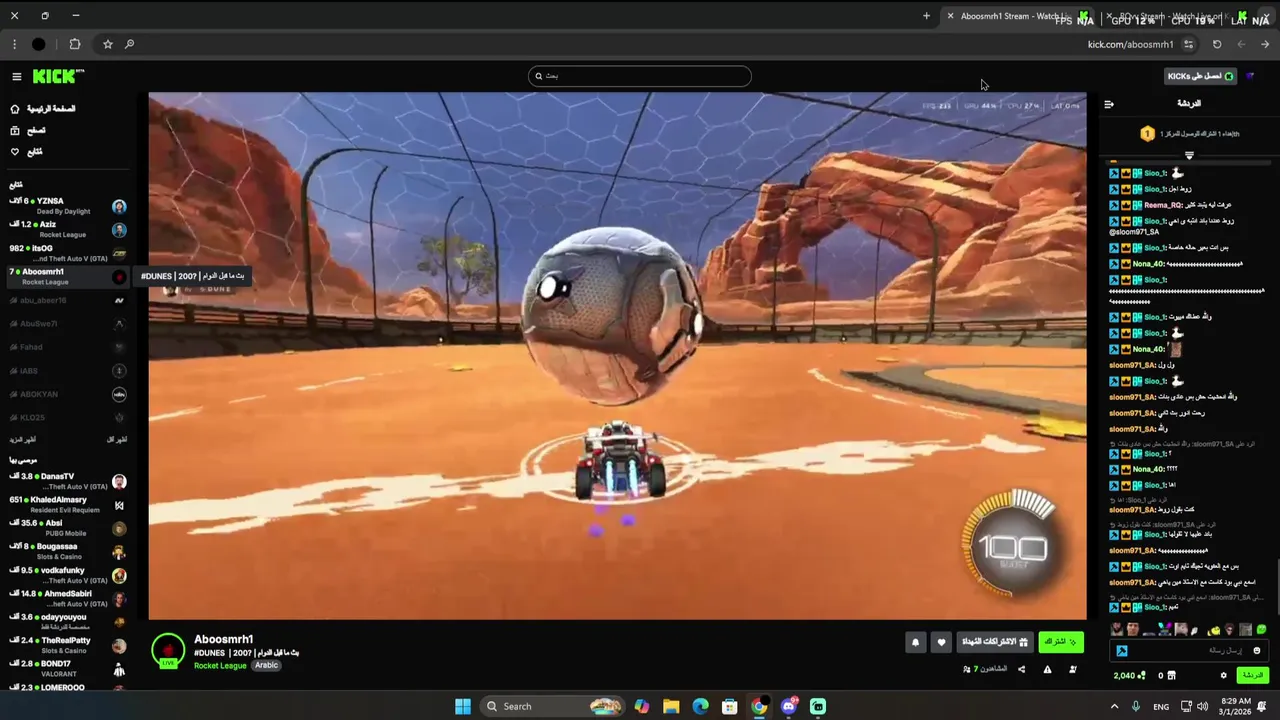Open offline channel ABOKYAN
The height and width of the screenshot is (720, 1280).
tap(66, 394)
